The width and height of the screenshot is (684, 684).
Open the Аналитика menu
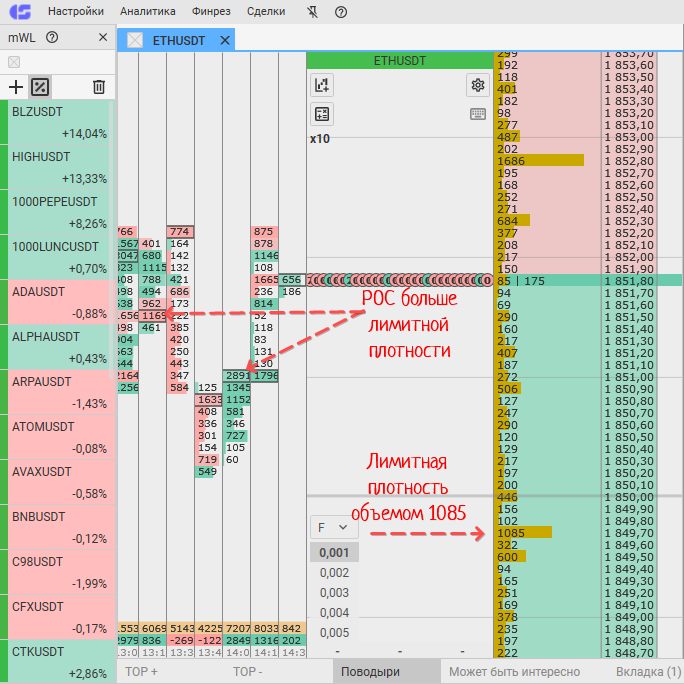[147, 12]
